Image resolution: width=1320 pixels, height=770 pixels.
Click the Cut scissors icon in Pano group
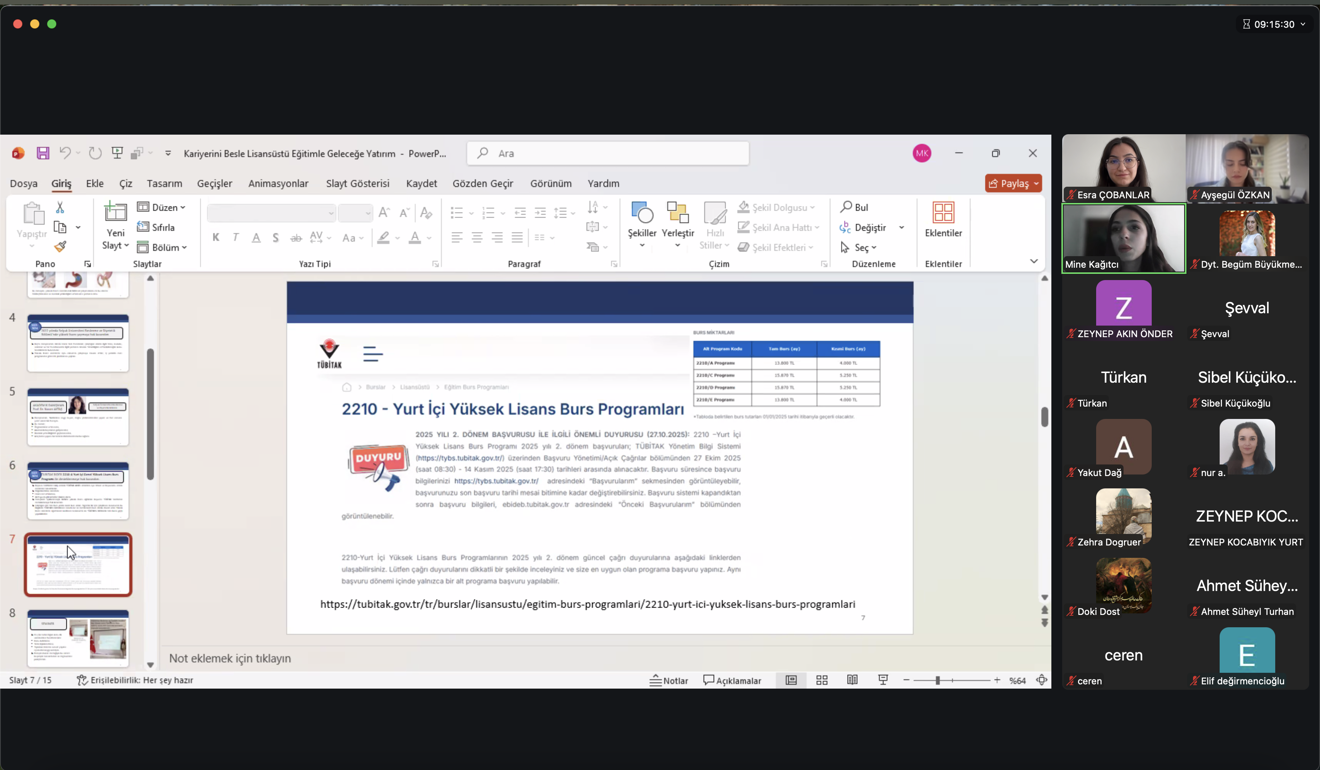60,208
